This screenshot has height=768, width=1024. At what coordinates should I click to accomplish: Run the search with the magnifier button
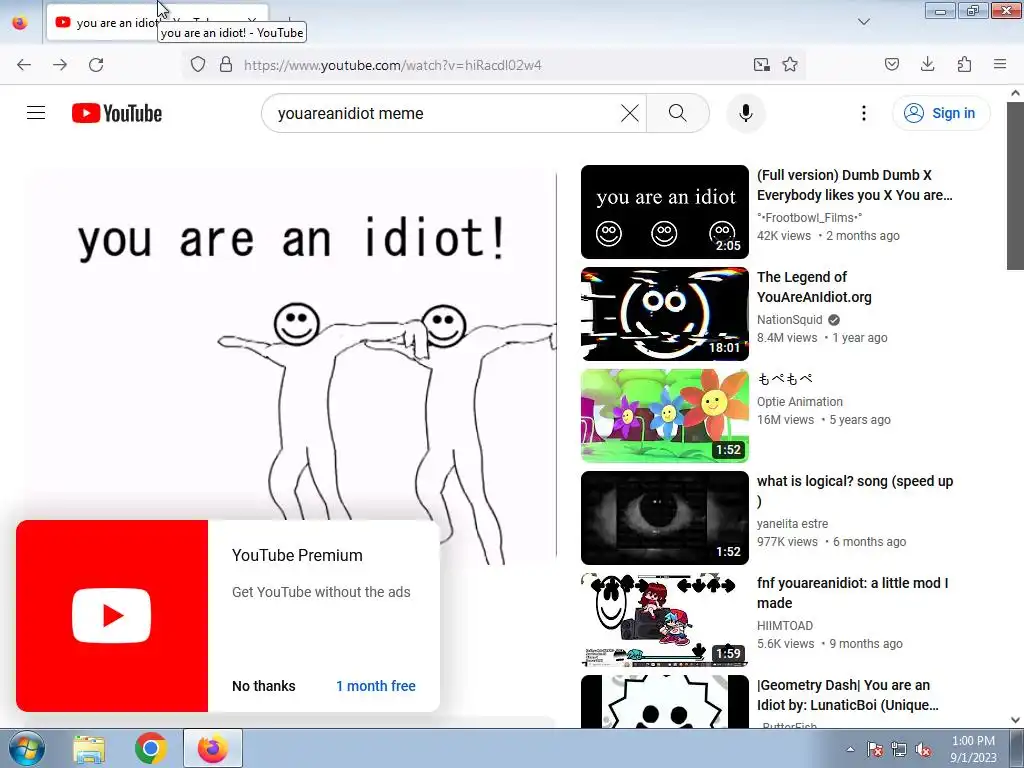tap(678, 113)
